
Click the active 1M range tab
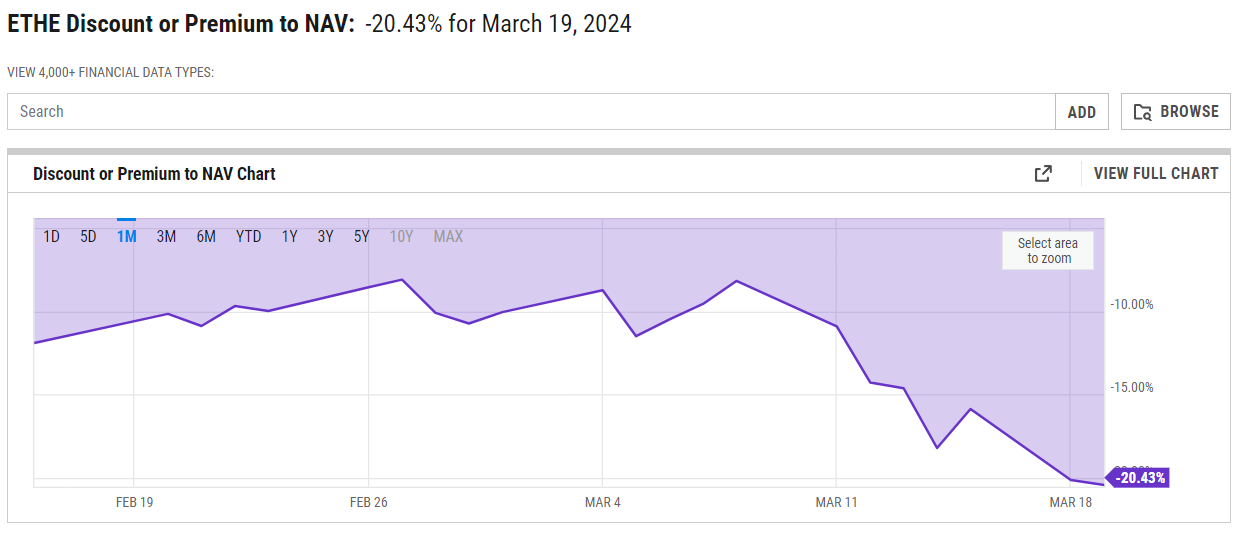click(127, 237)
